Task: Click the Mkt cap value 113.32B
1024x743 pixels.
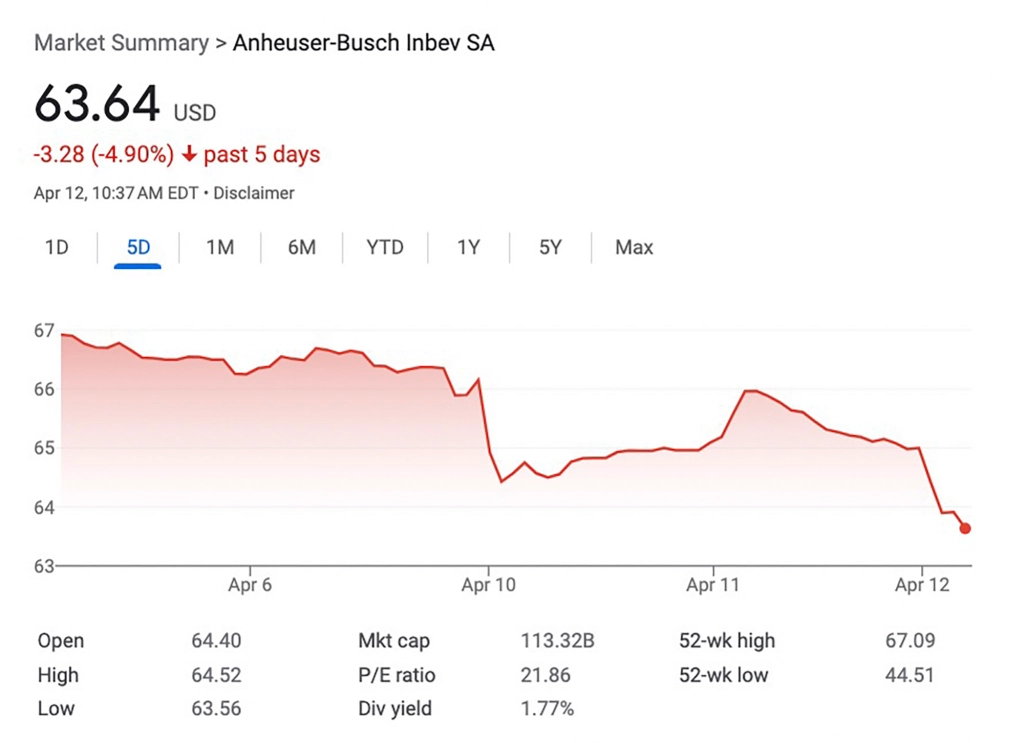Action: [557, 641]
